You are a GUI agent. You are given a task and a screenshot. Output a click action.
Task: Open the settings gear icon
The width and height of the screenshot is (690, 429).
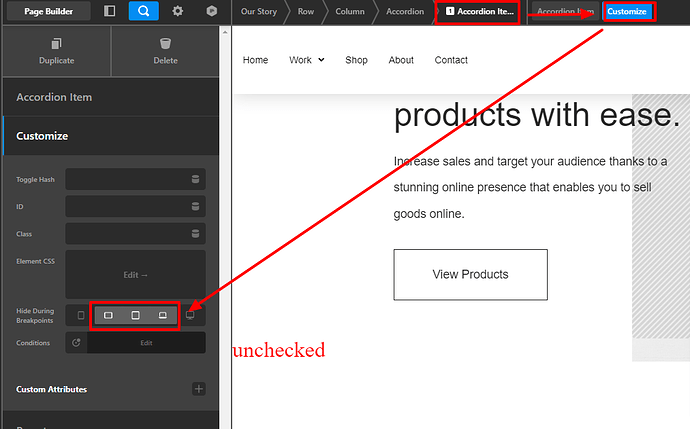pos(177,11)
